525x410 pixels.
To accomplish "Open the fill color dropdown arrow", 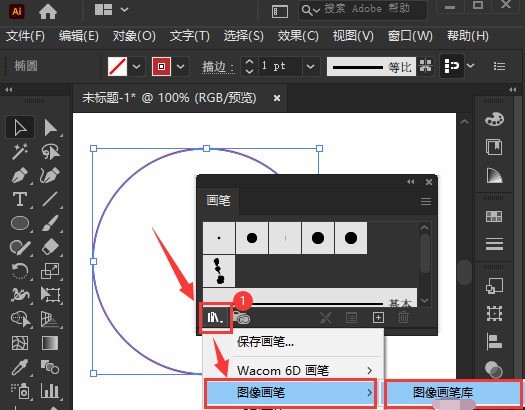I will click(136, 66).
